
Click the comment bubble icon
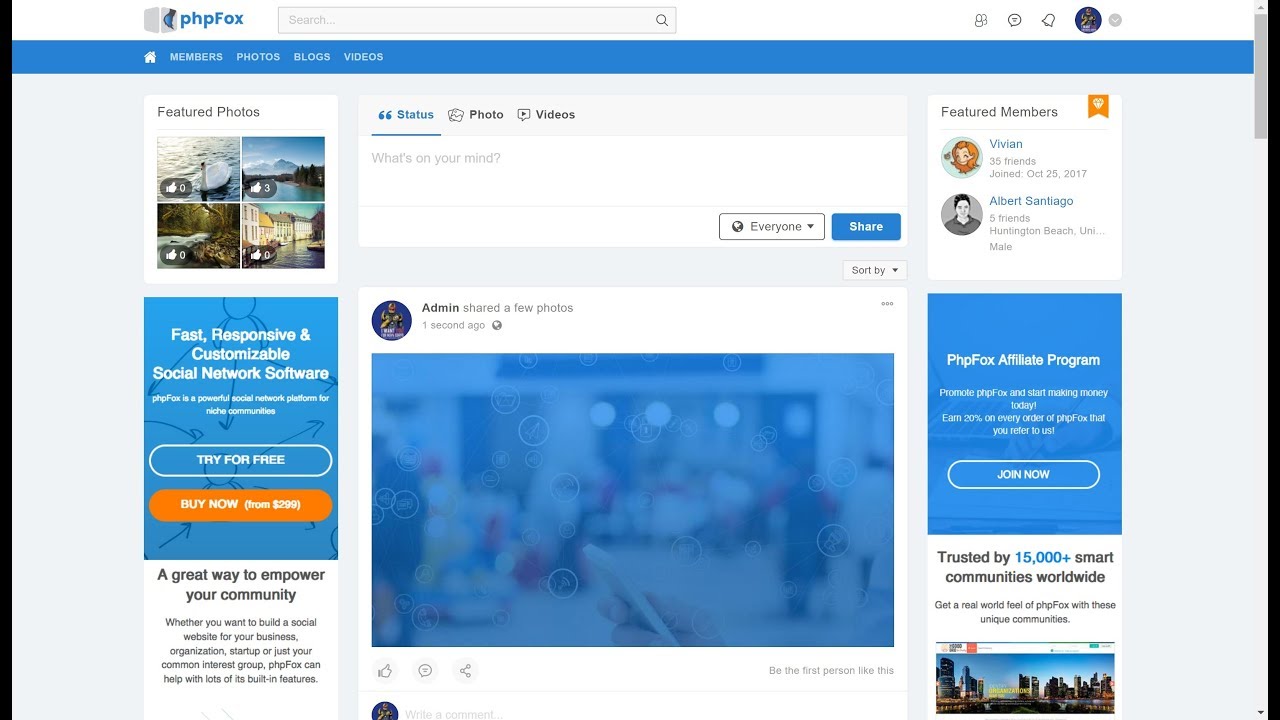pos(425,670)
